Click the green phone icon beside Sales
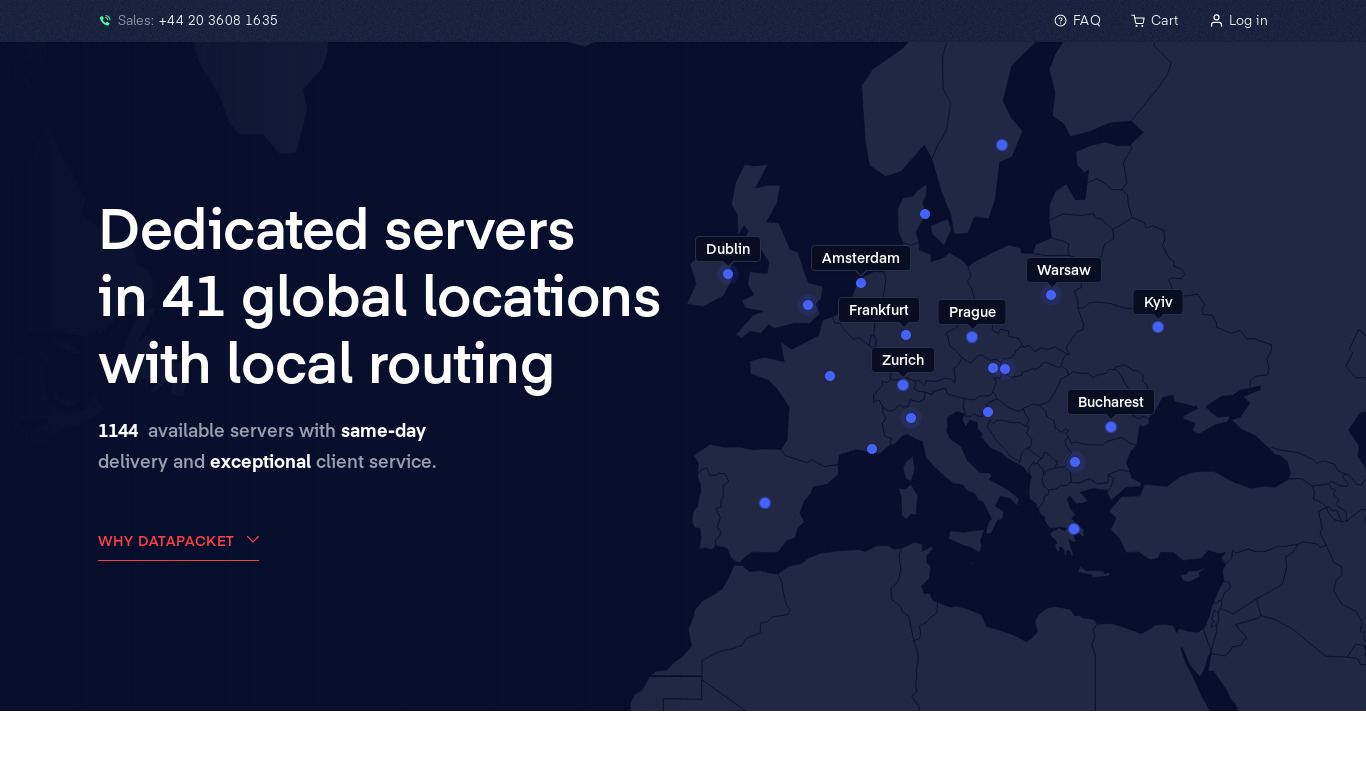The width and height of the screenshot is (1366, 768). coord(105,21)
